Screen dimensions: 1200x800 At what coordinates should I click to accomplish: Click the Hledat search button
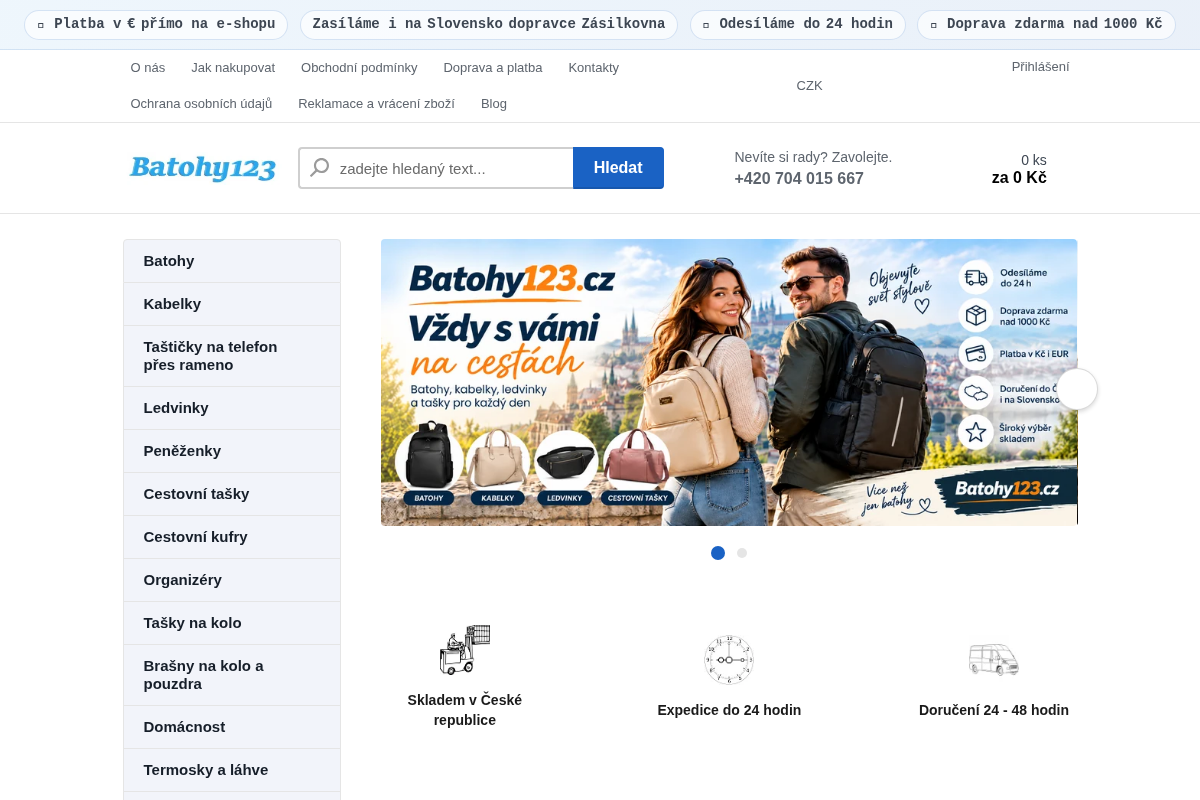point(618,168)
